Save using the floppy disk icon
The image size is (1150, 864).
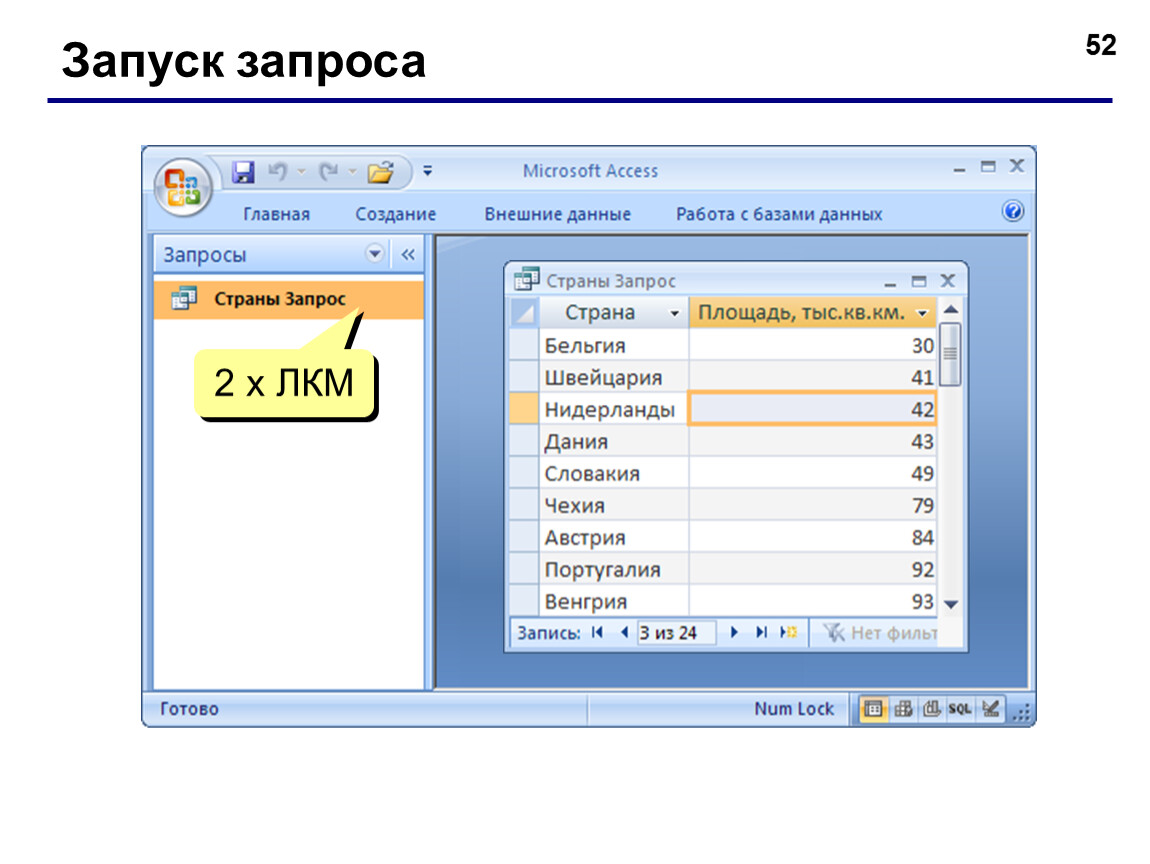coord(243,172)
